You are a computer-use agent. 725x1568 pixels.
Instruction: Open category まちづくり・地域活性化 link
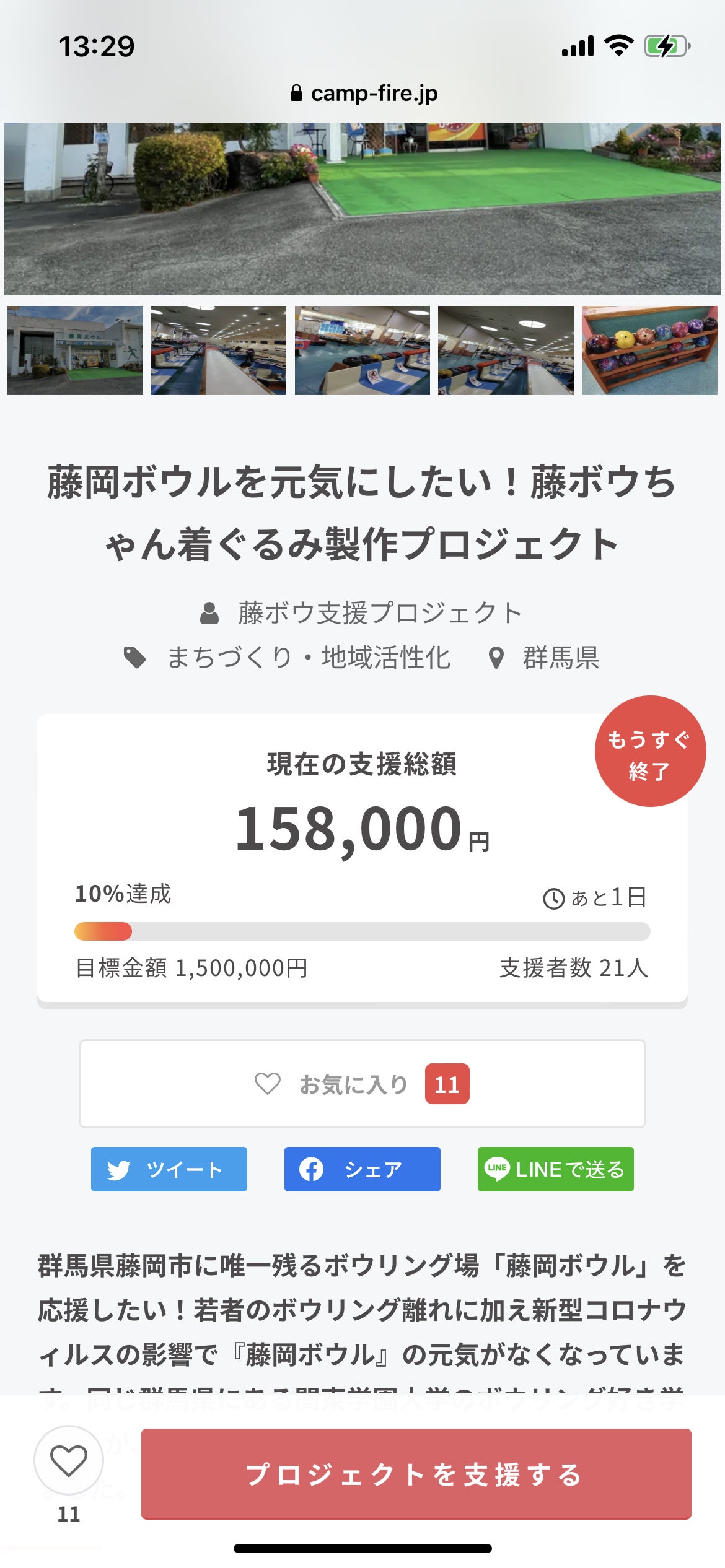pyautogui.click(x=308, y=658)
